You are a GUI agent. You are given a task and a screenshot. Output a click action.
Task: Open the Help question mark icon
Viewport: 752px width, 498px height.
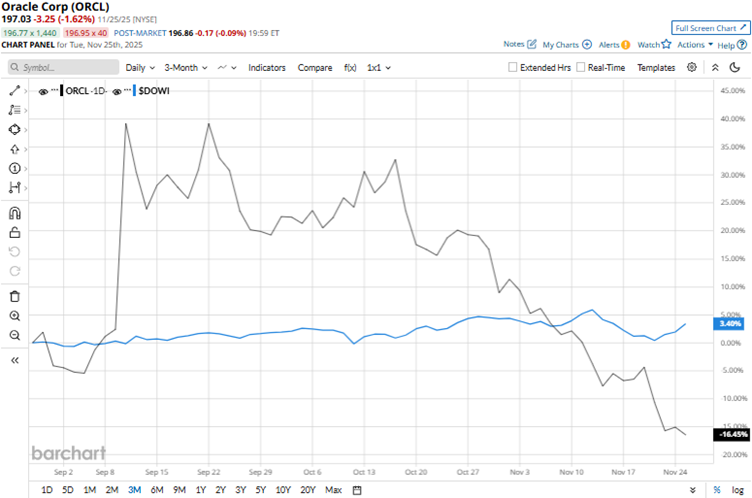point(742,45)
